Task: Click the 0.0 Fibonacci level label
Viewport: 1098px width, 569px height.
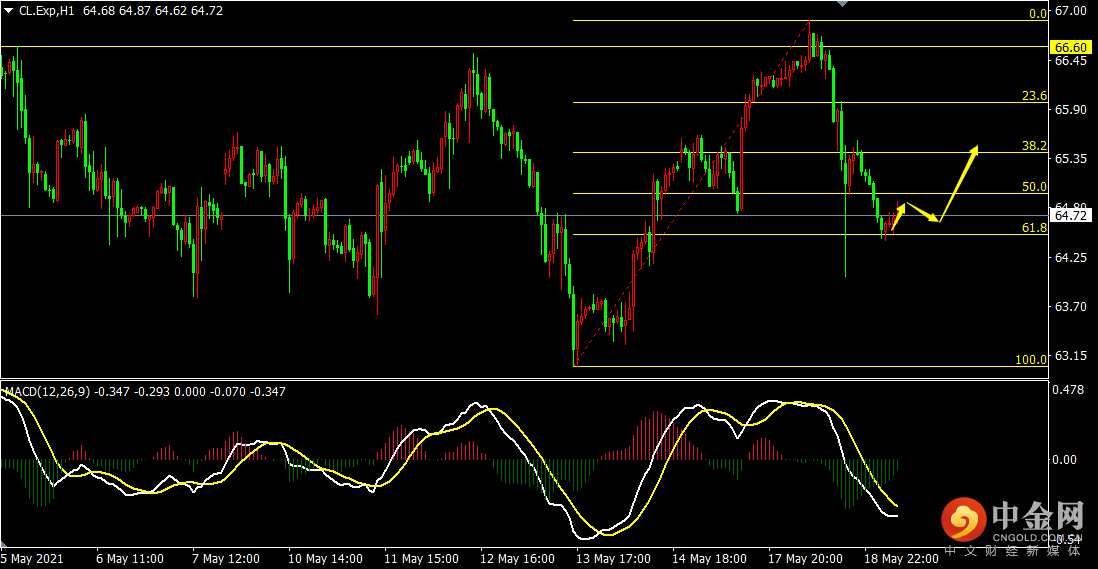Action: point(1038,13)
